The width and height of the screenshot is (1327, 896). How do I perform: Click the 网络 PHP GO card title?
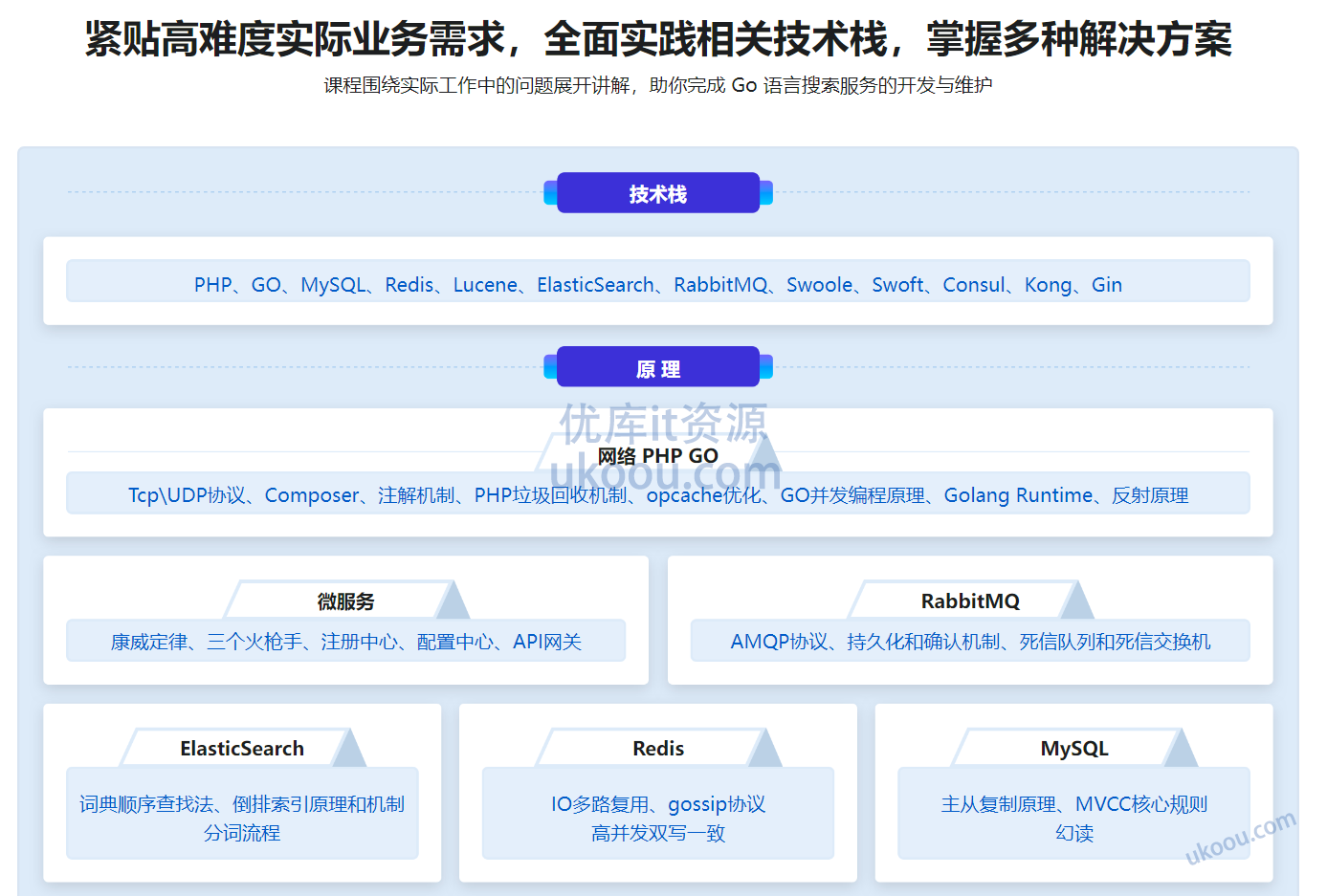[x=658, y=456]
